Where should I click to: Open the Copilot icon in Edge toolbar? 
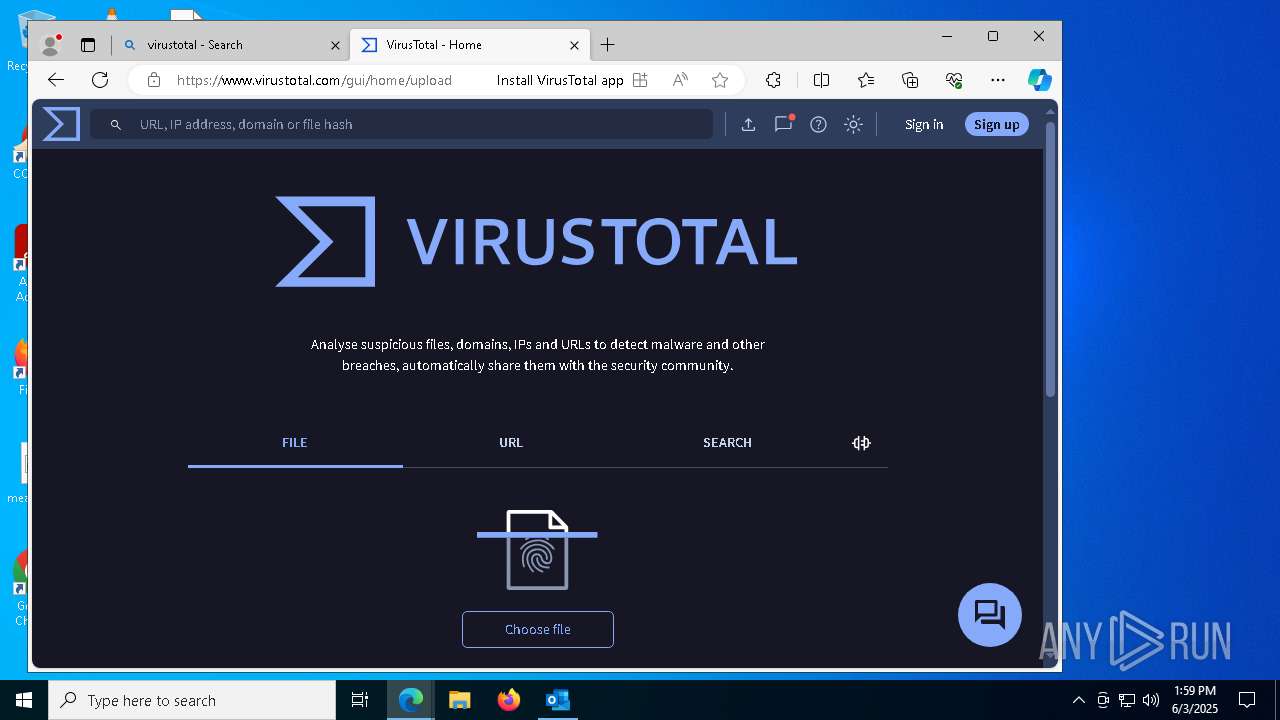click(1040, 80)
